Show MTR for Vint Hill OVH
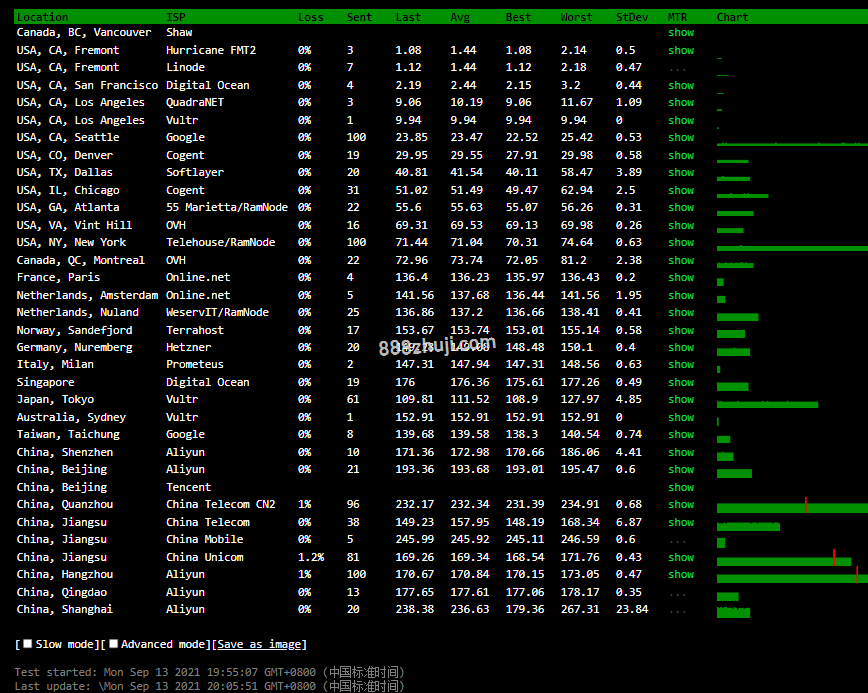The width and height of the screenshot is (868, 693). point(681,225)
